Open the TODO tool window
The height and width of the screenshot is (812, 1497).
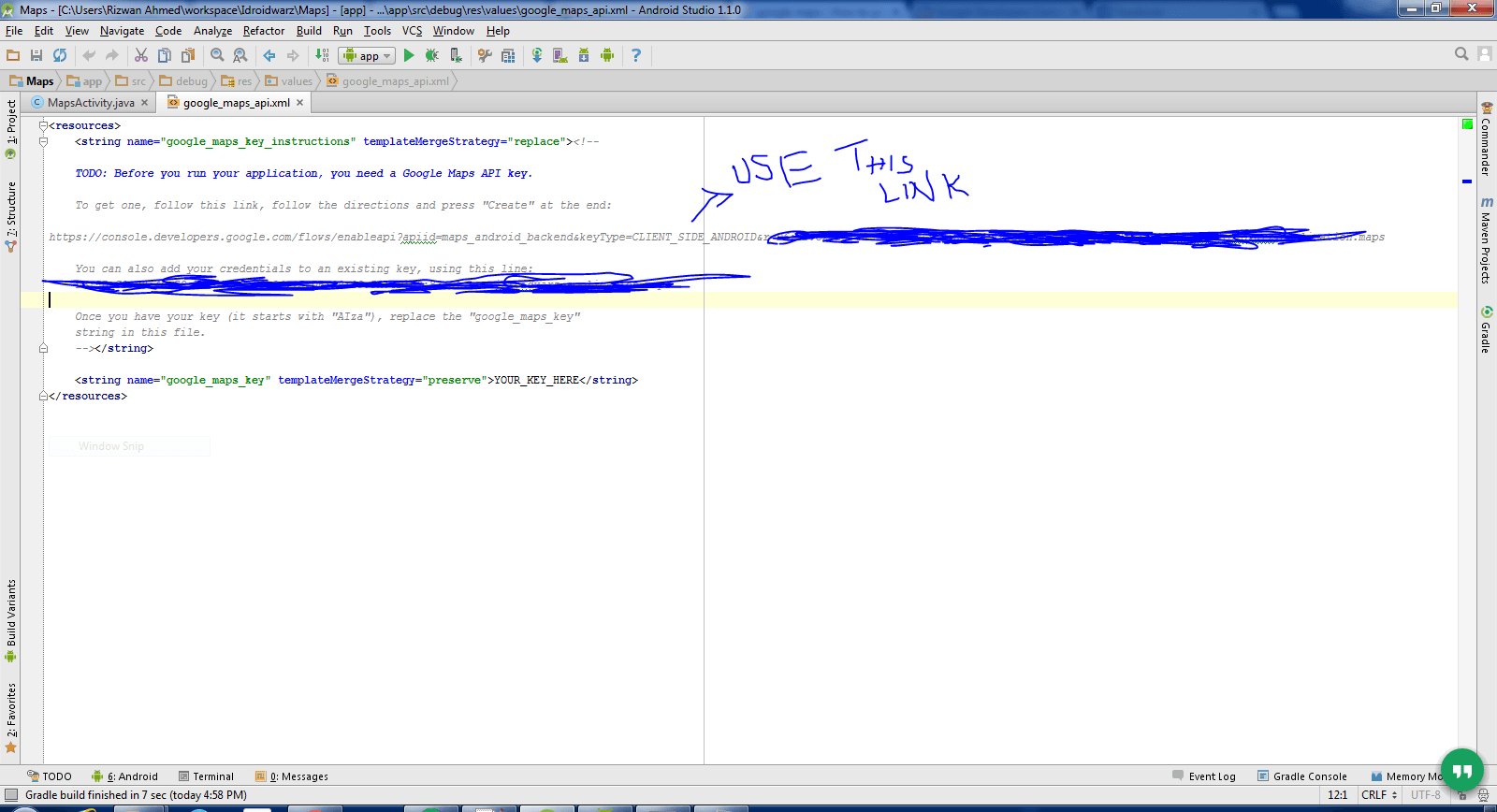point(50,776)
